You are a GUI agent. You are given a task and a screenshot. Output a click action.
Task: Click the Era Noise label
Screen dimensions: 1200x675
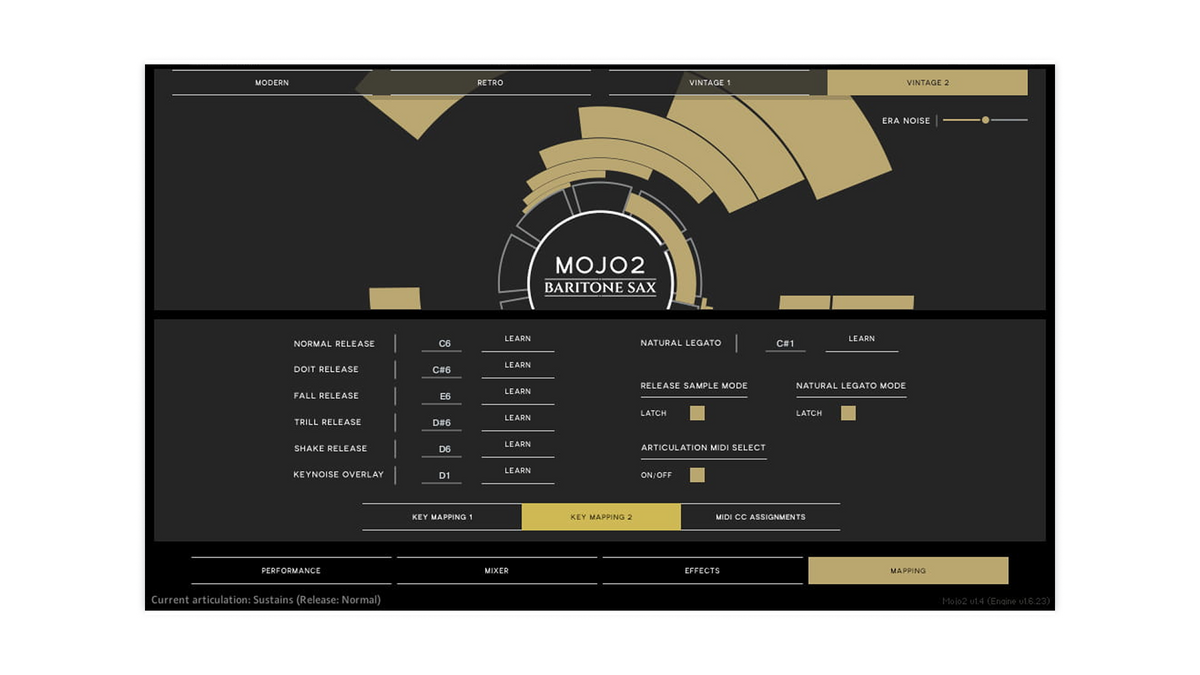pos(906,121)
